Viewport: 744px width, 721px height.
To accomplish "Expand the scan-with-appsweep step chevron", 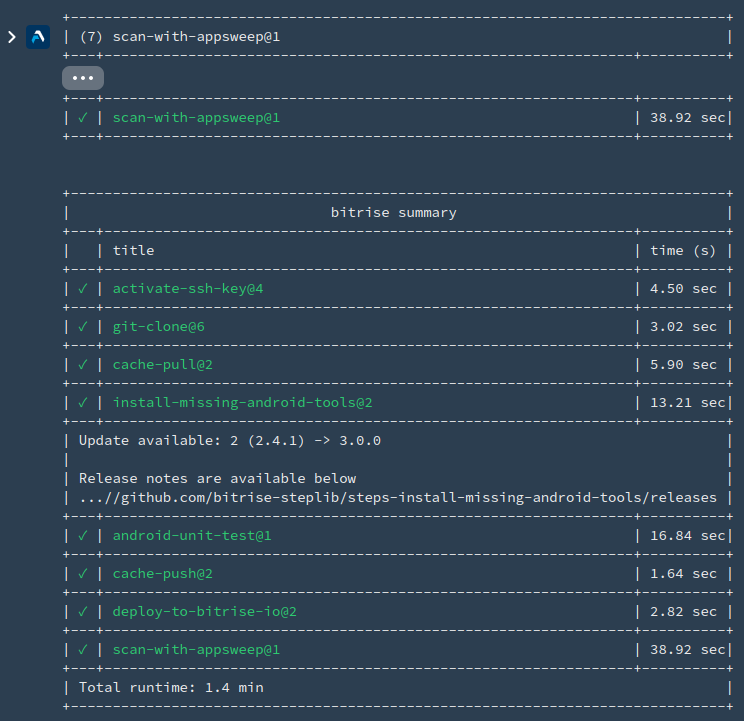I will (x=12, y=37).
